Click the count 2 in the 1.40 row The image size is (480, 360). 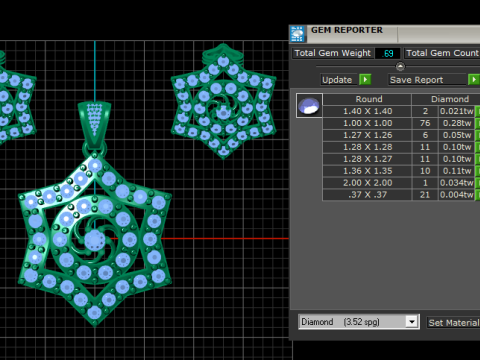425,111
